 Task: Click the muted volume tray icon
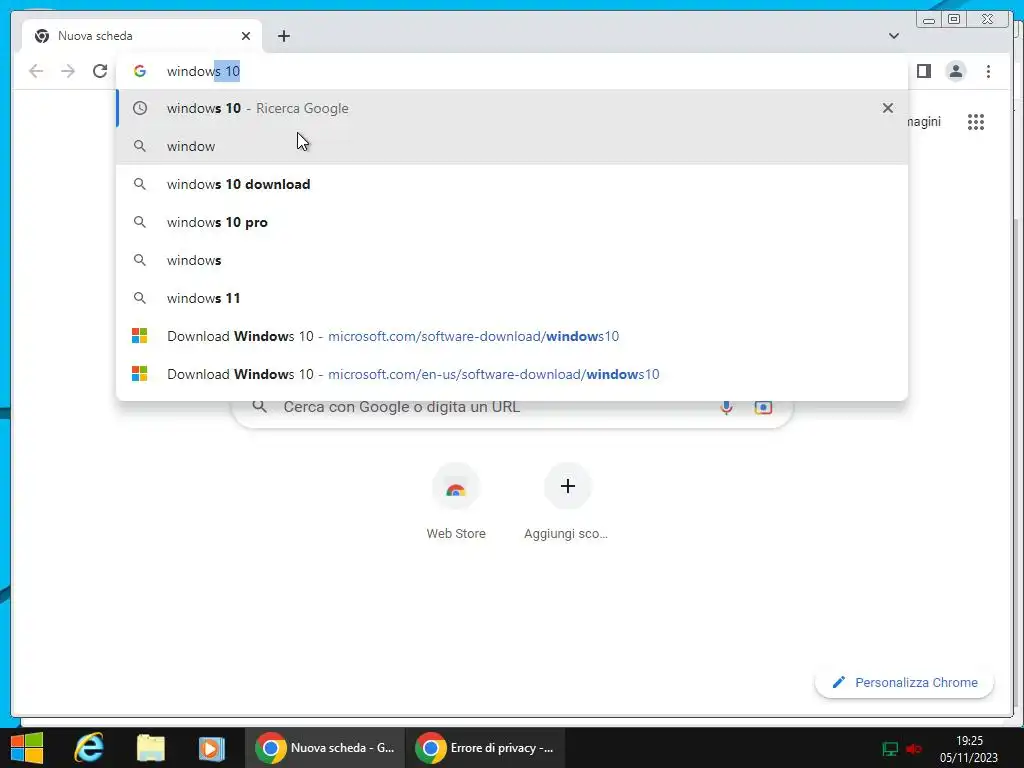tap(914, 748)
